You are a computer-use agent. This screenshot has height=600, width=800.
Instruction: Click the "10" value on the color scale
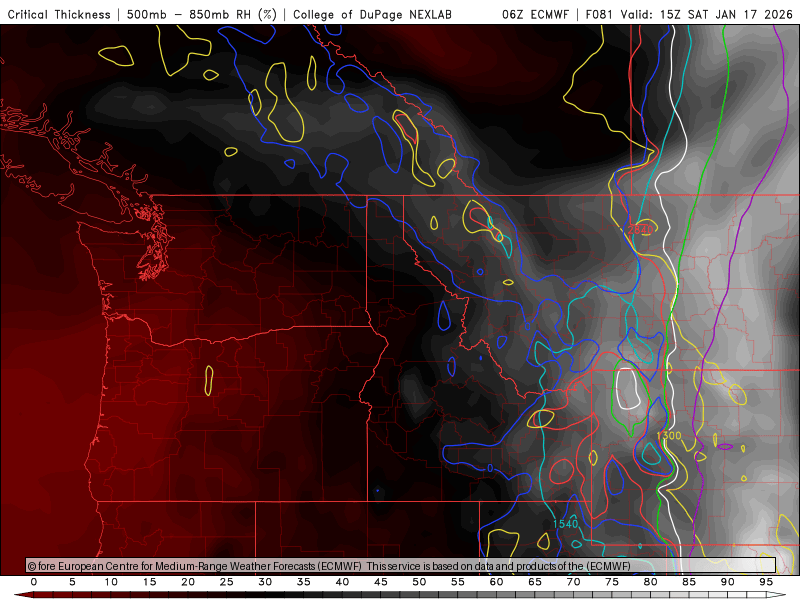111,582
